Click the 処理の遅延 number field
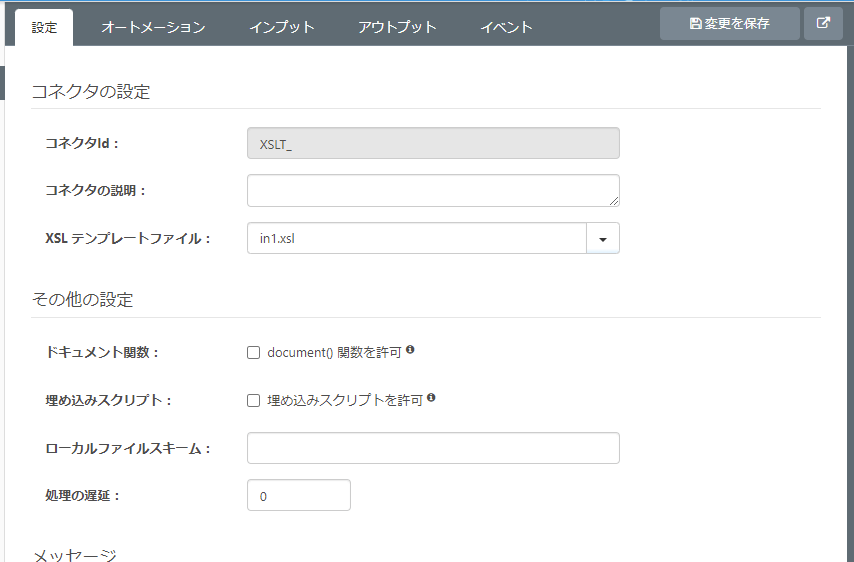 [x=298, y=495]
